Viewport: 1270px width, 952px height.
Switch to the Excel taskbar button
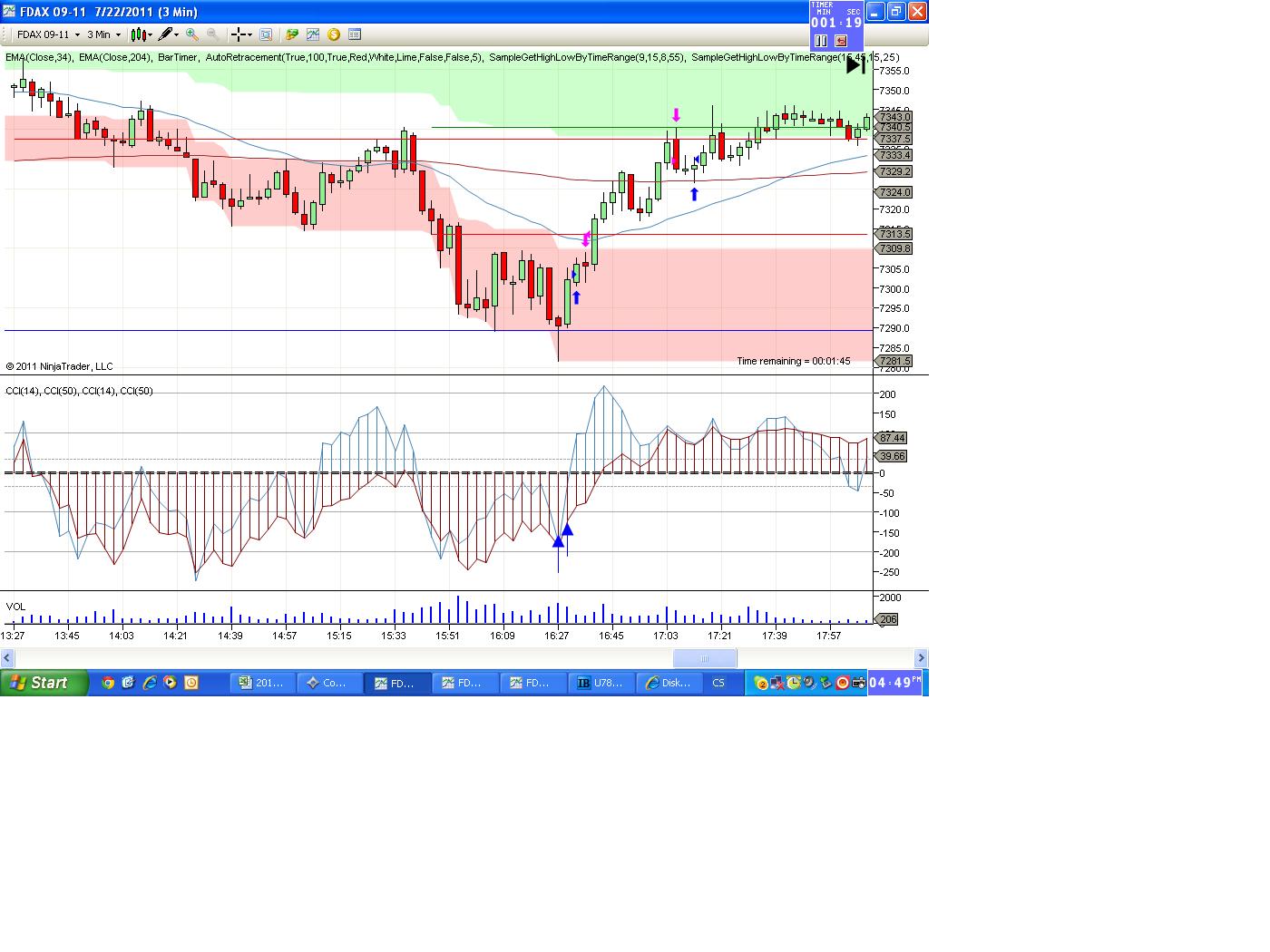(262, 683)
